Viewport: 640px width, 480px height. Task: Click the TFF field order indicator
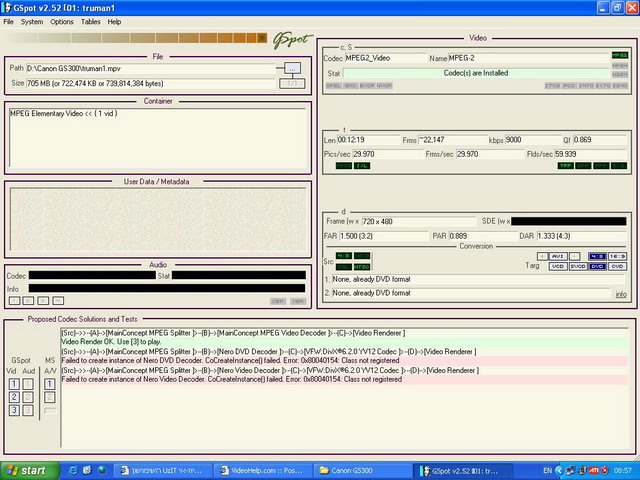[565, 166]
